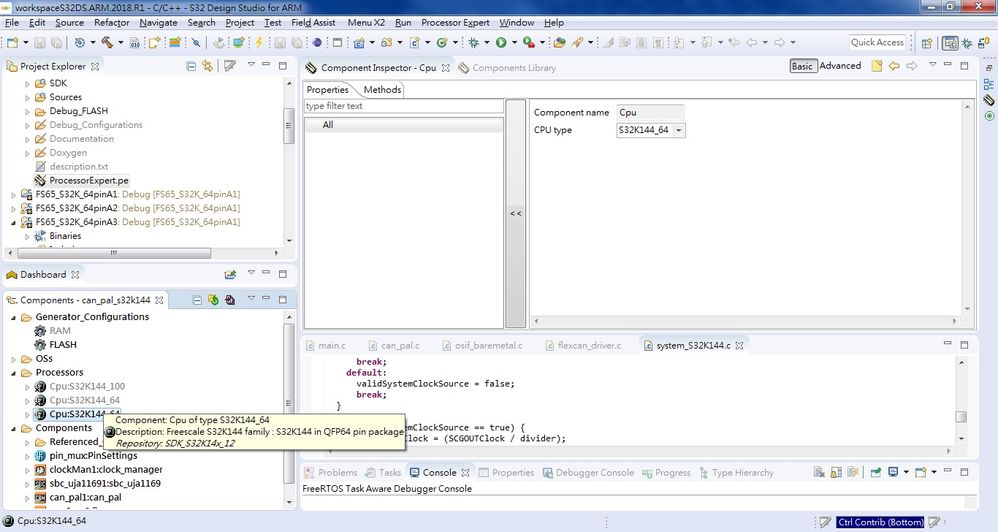998x532 pixels.
Task: Click Quick Access field
Action: [877, 43]
